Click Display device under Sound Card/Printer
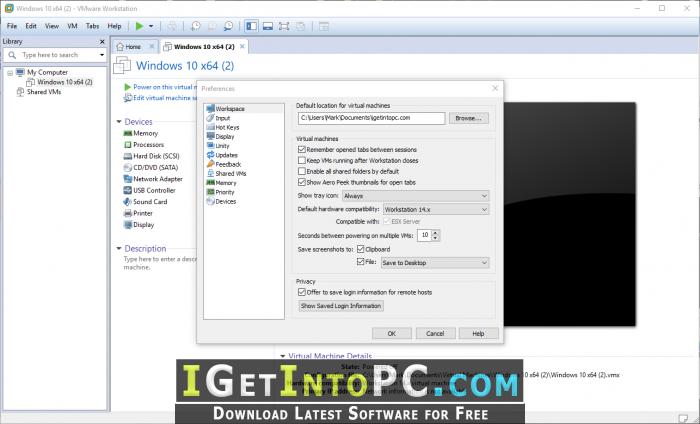 [x=139, y=224]
